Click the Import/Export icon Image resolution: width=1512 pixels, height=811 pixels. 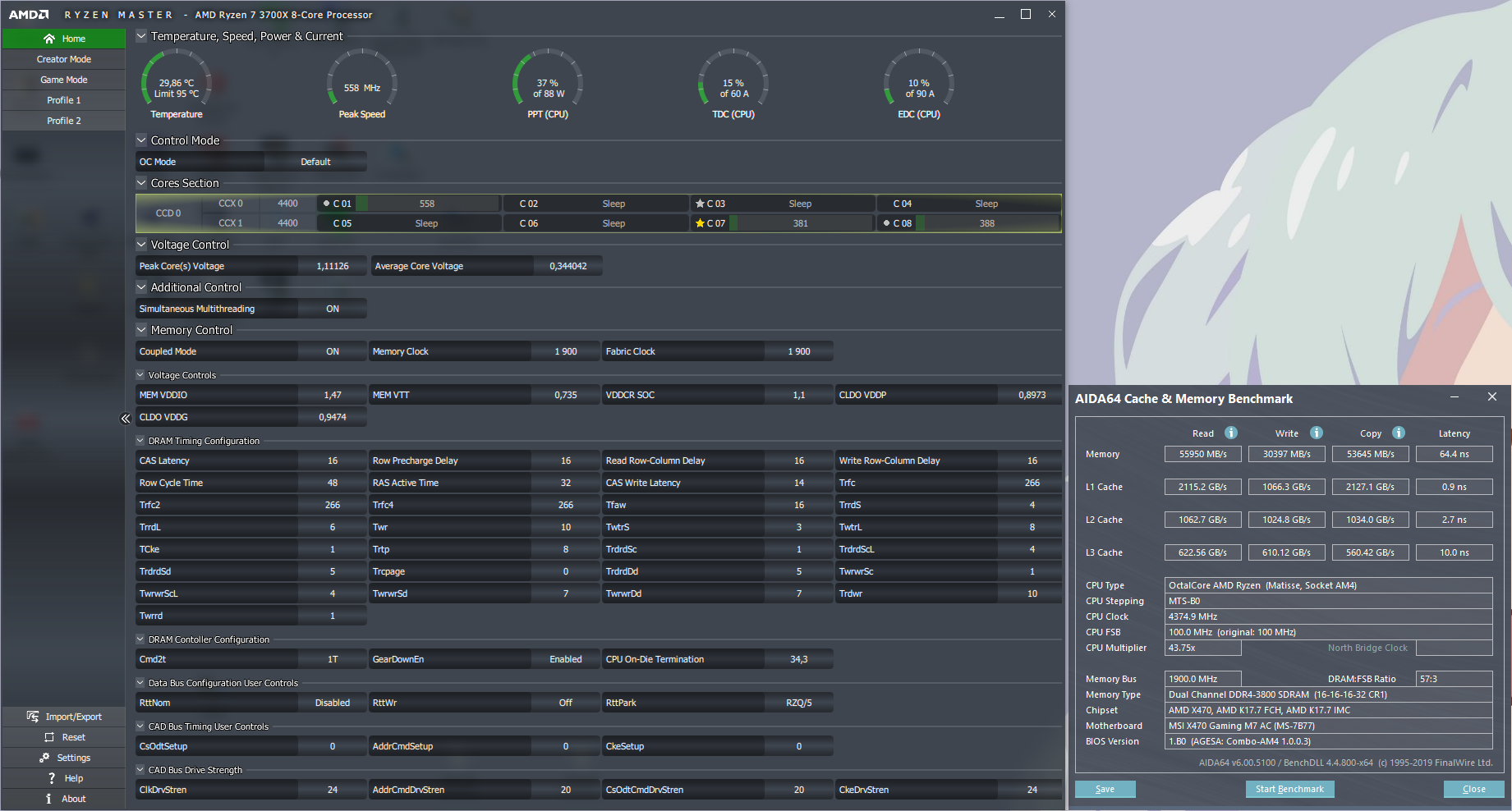pyautogui.click(x=32, y=717)
